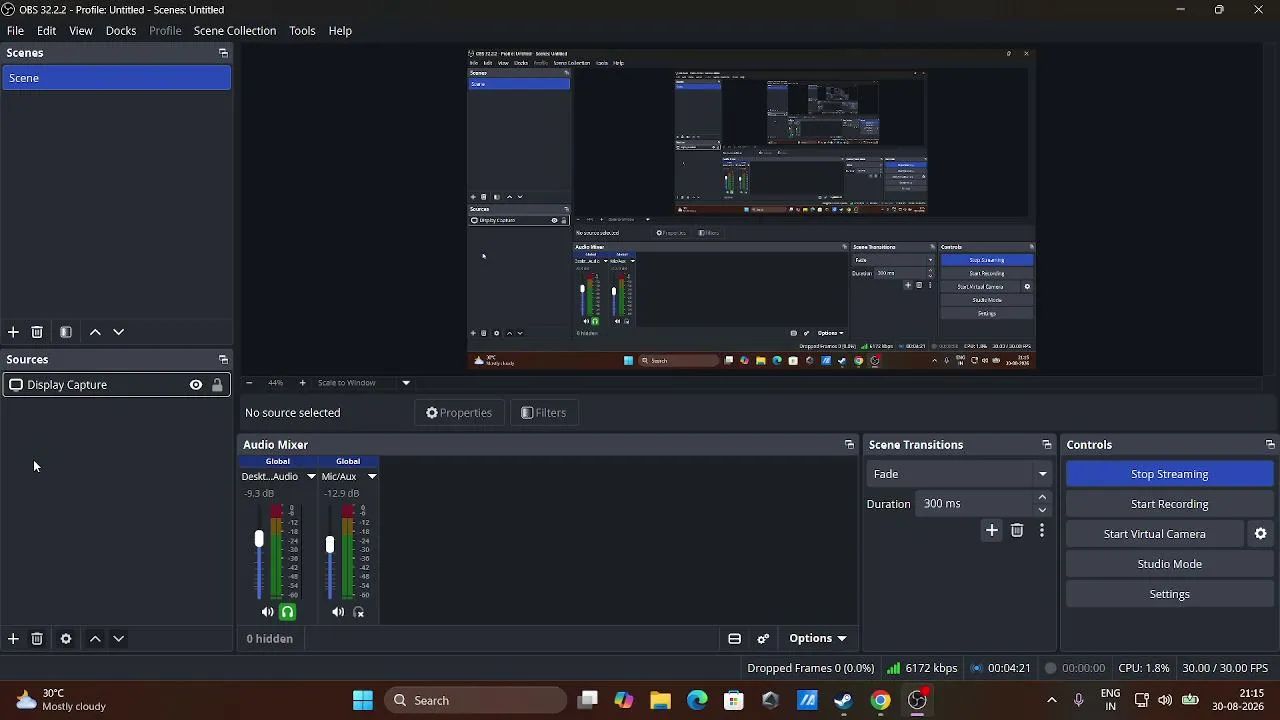This screenshot has height=720, width=1280.
Task: Open the File menu
Action: (16, 31)
